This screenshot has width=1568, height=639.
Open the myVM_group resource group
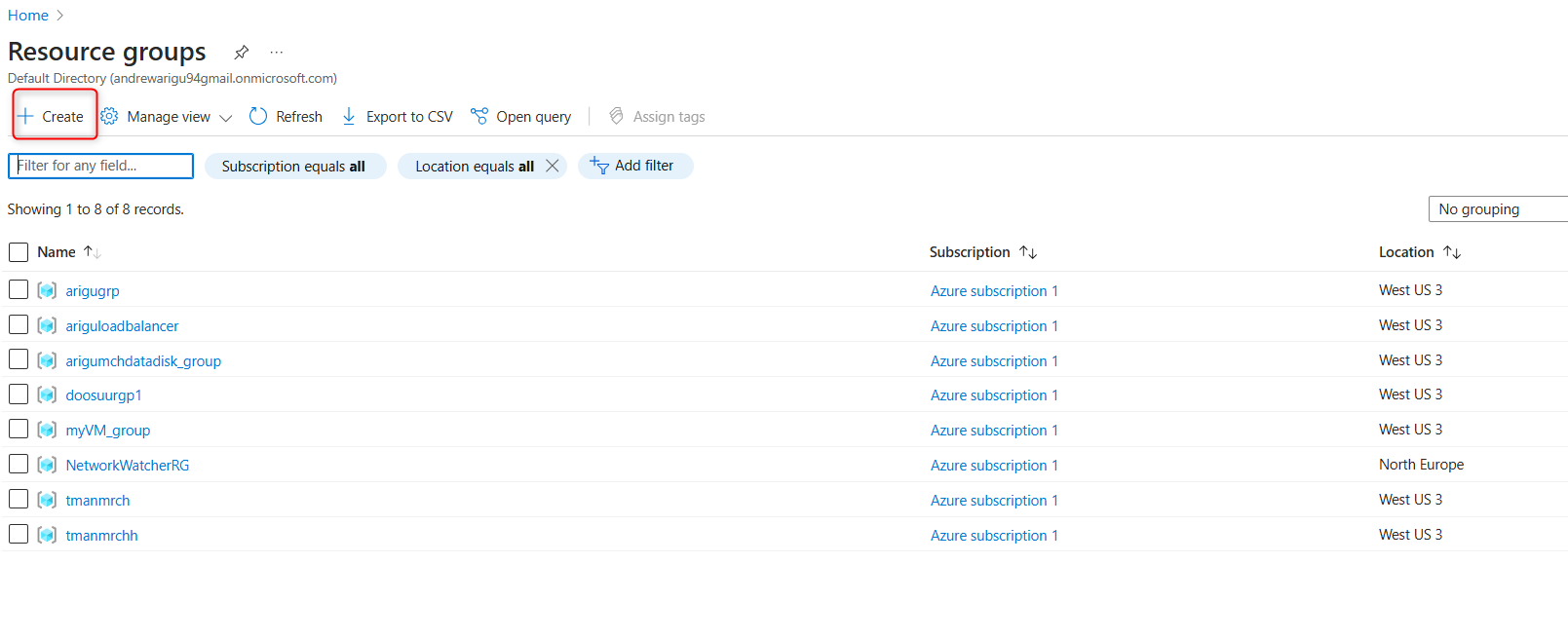click(108, 431)
